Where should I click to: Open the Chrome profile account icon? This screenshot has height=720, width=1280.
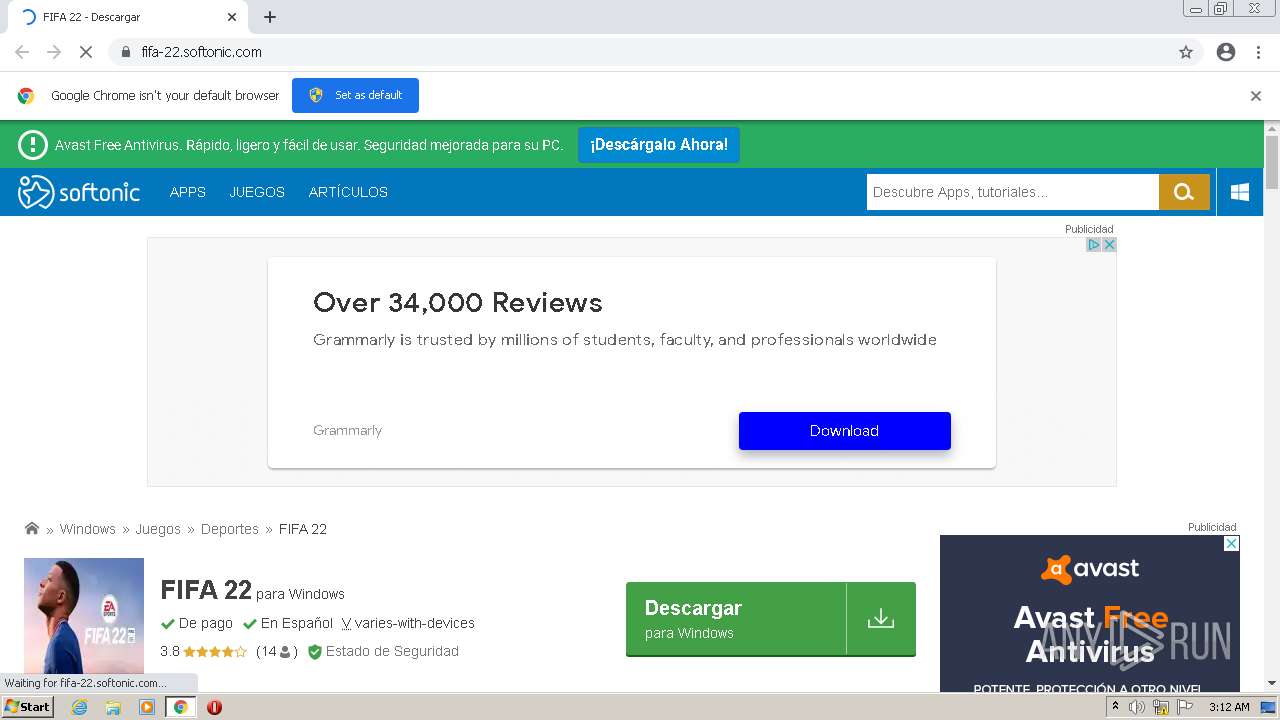(1226, 52)
